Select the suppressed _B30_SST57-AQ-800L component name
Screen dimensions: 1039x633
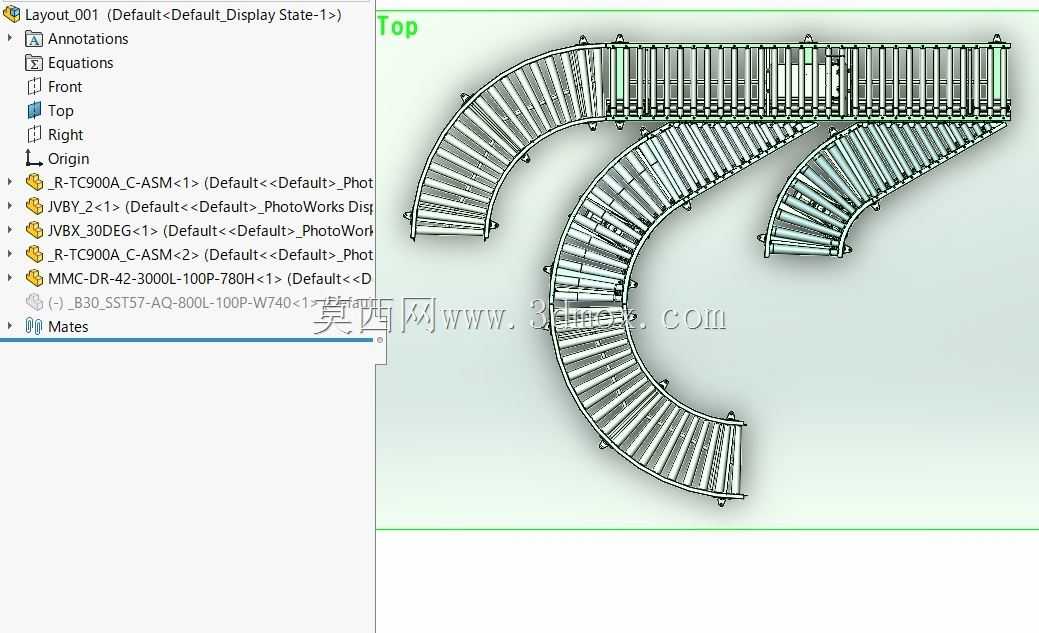click(210, 302)
